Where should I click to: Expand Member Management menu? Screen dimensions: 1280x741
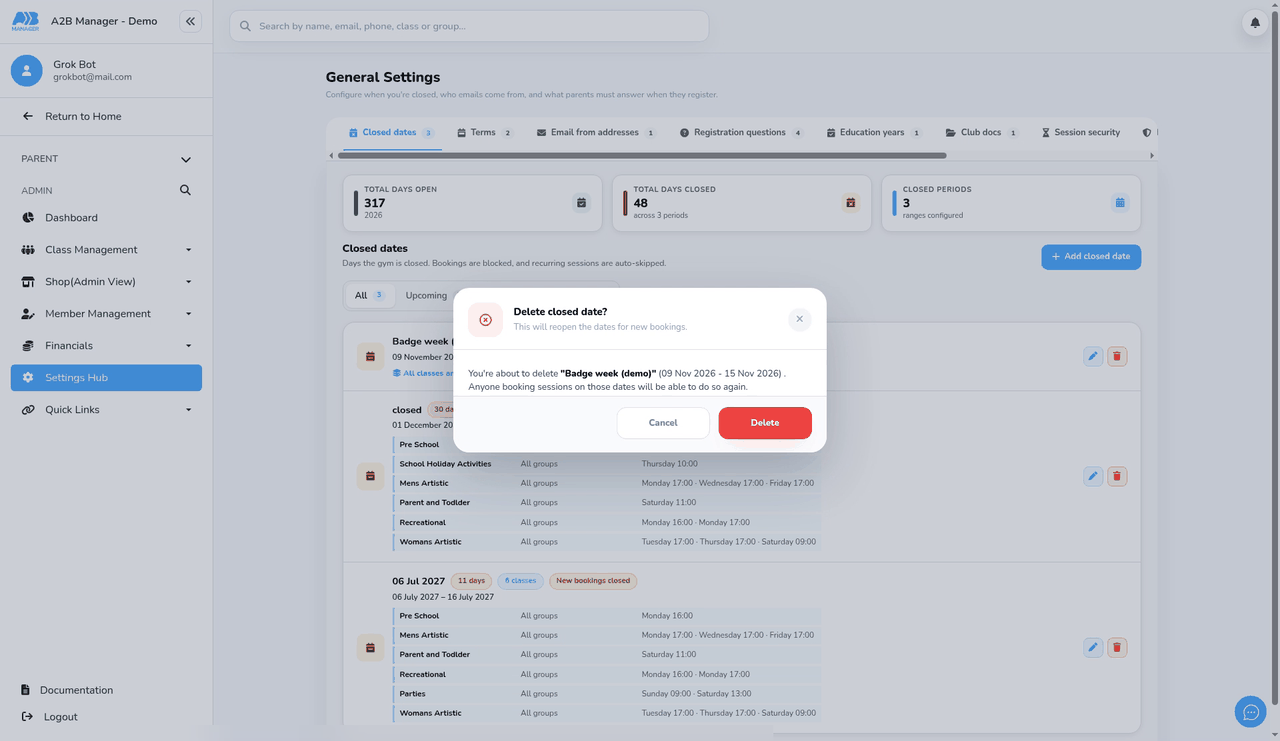click(x=106, y=314)
